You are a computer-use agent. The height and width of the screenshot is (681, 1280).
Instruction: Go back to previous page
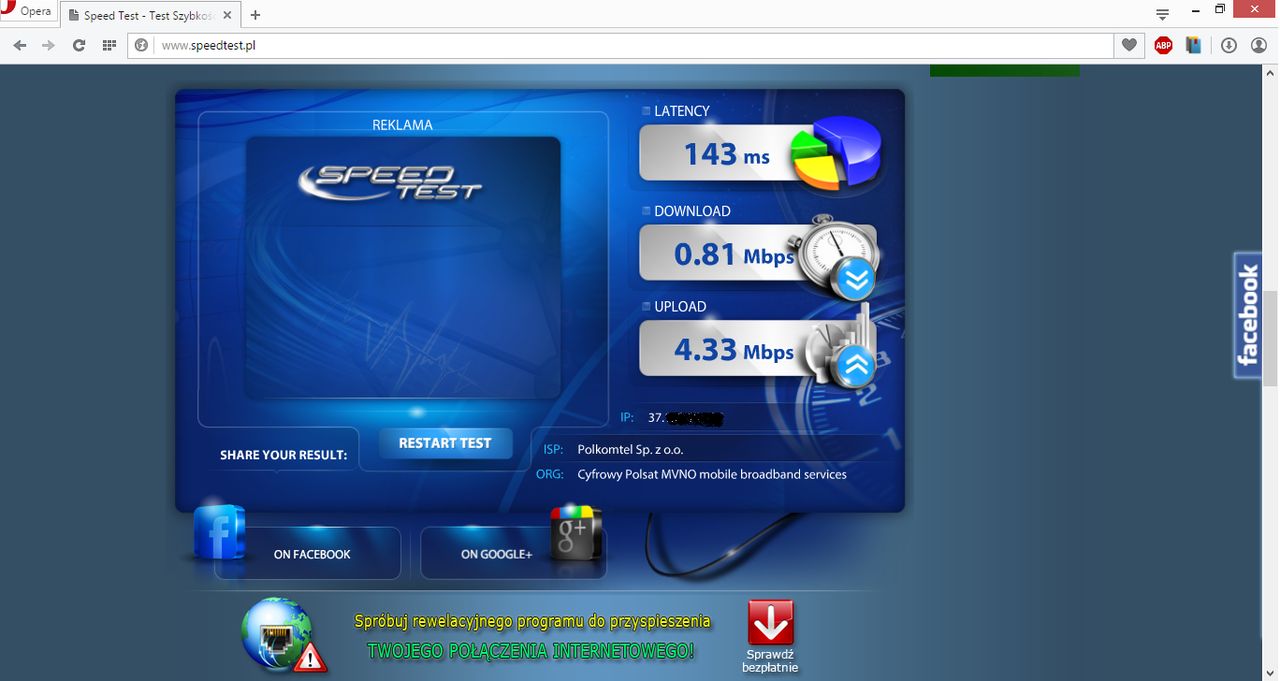pos(20,45)
